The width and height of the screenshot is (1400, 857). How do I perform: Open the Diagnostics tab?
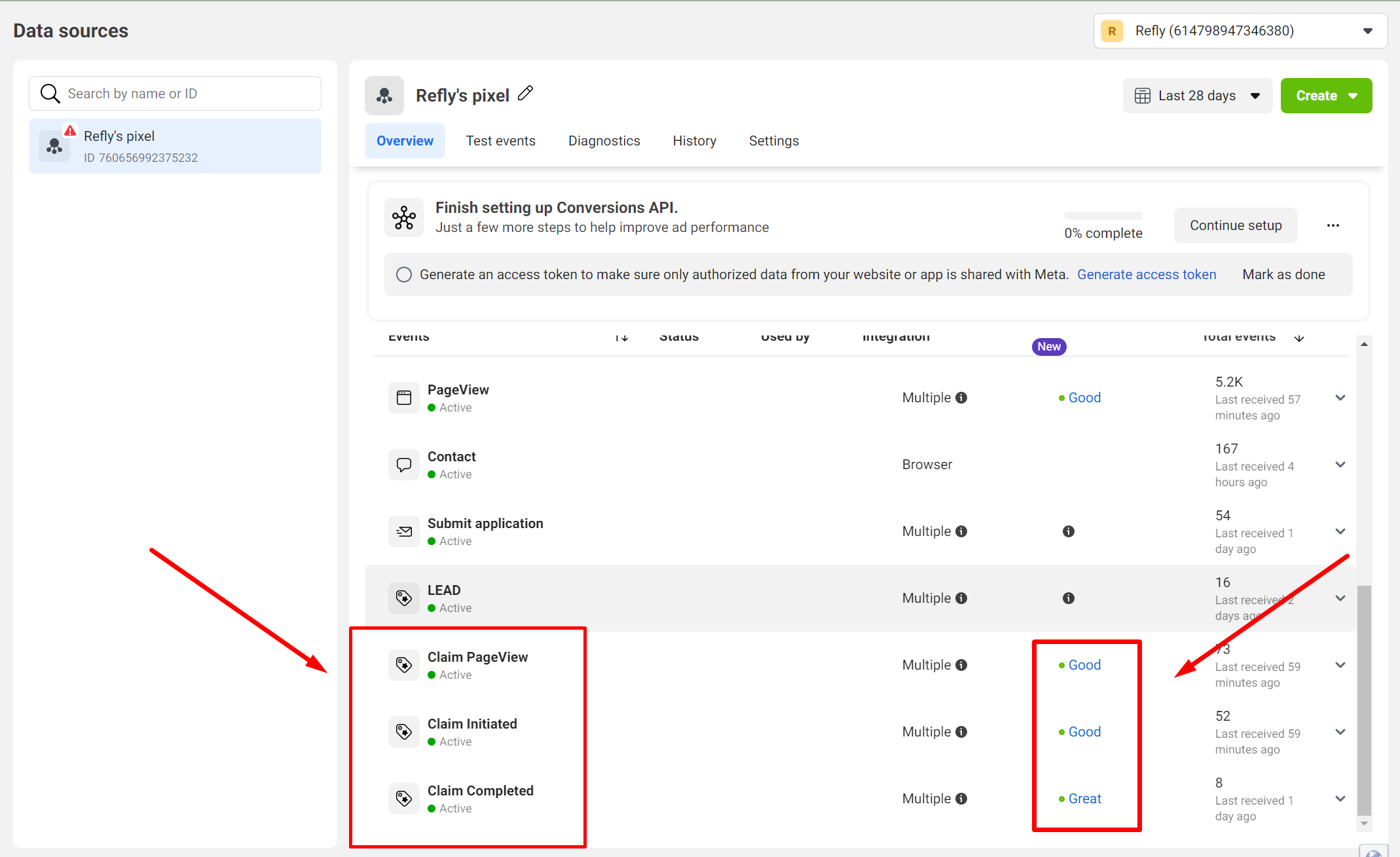pyautogui.click(x=604, y=141)
